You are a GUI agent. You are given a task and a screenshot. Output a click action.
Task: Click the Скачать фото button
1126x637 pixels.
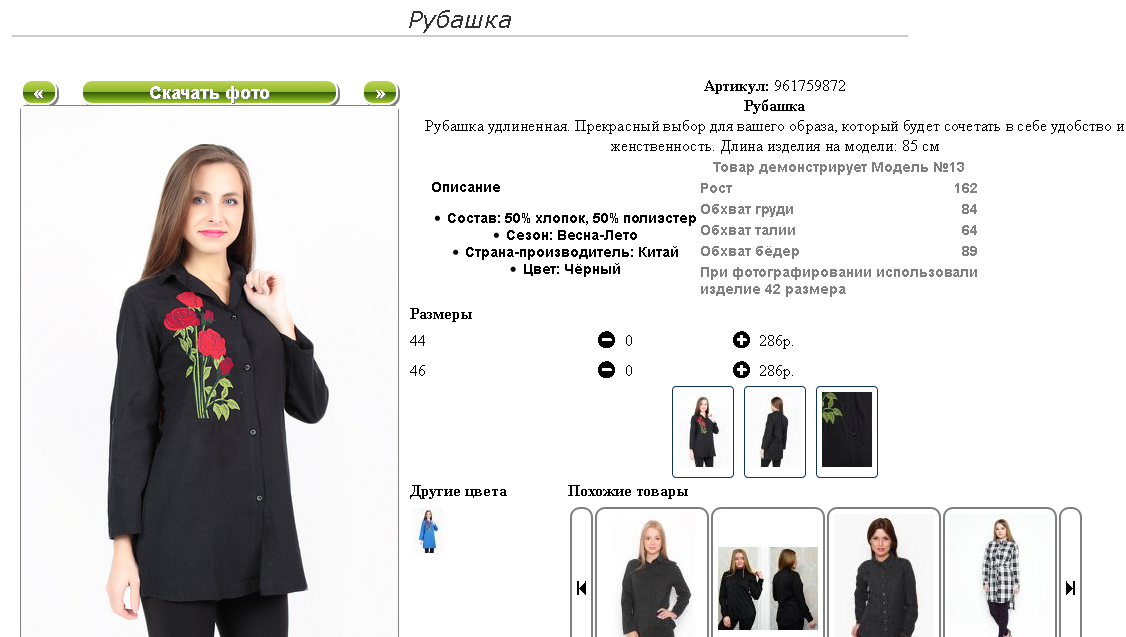click(210, 93)
